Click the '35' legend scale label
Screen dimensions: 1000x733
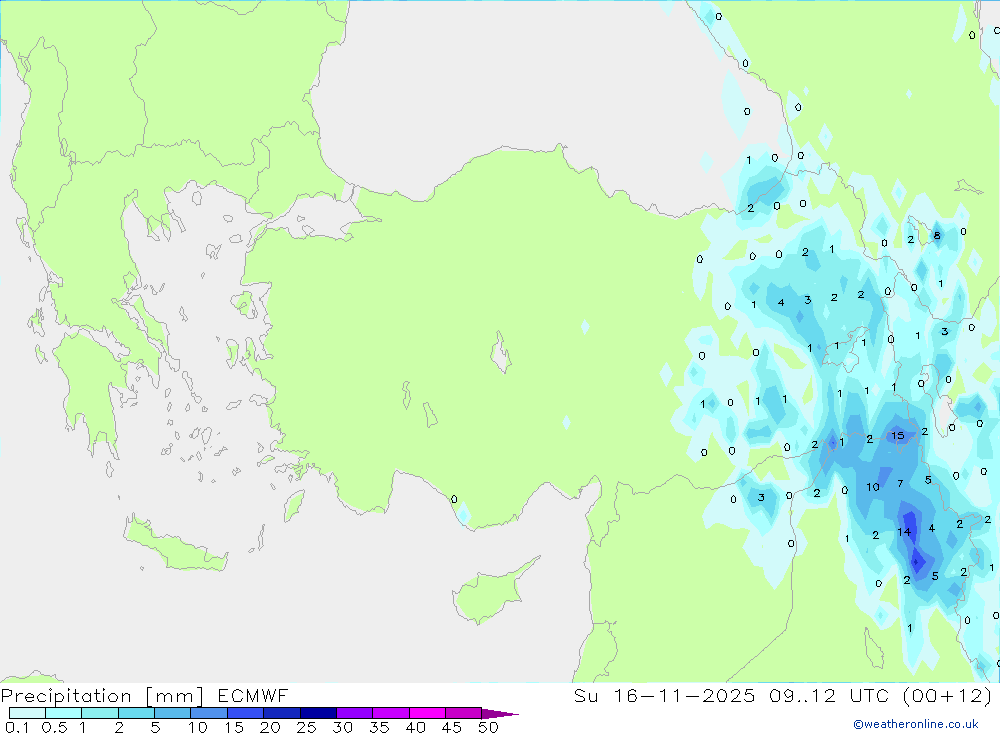pos(379,727)
